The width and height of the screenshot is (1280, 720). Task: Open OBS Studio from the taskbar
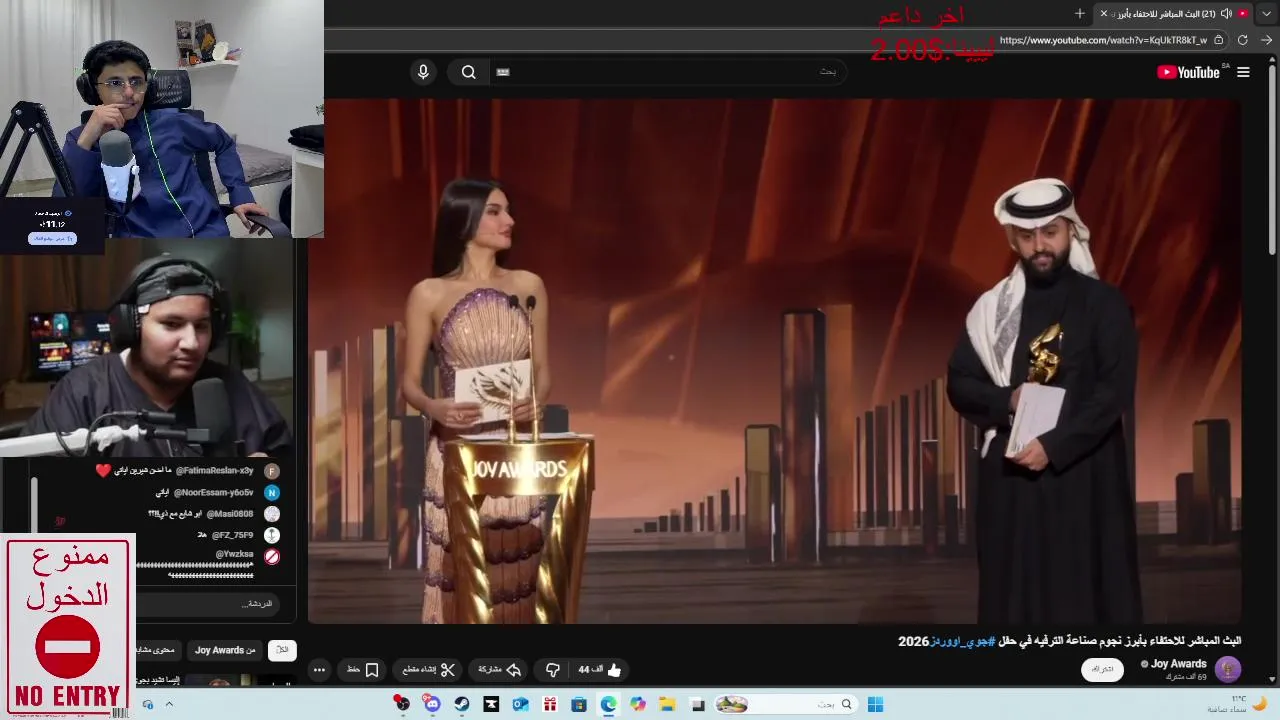[x=402, y=705]
